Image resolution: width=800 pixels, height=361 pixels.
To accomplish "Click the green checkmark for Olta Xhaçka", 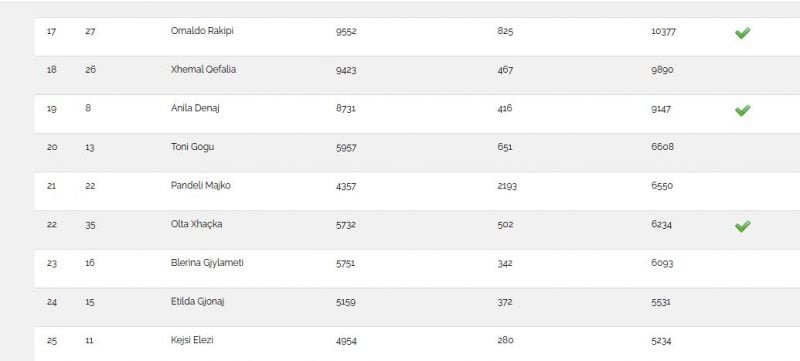I will 742,226.
